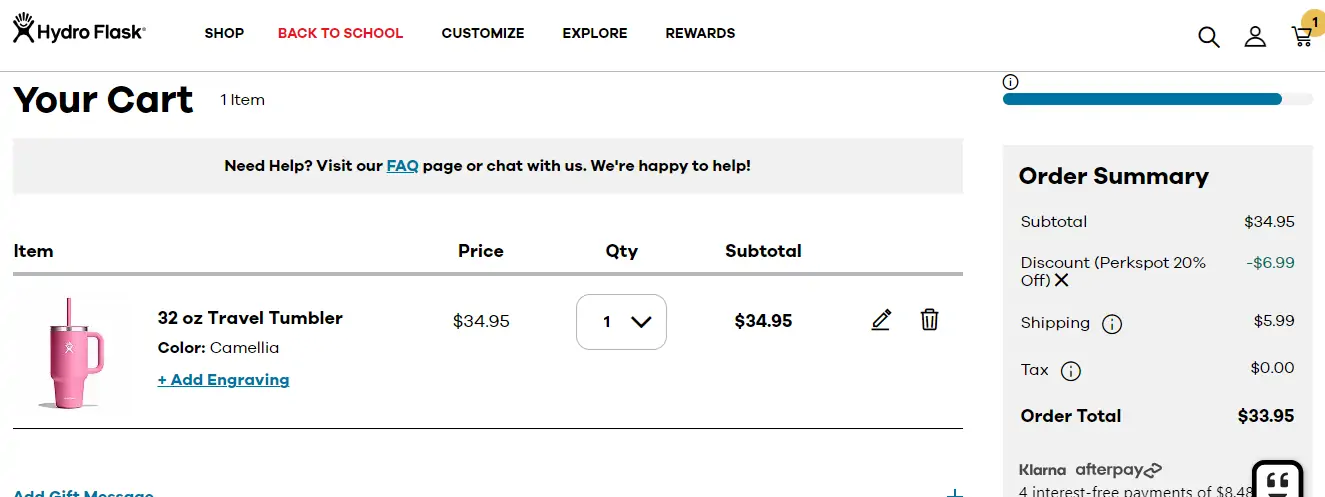Open the search magnifier icon
This screenshot has width=1325, height=497.
[x=1208, y=37]
